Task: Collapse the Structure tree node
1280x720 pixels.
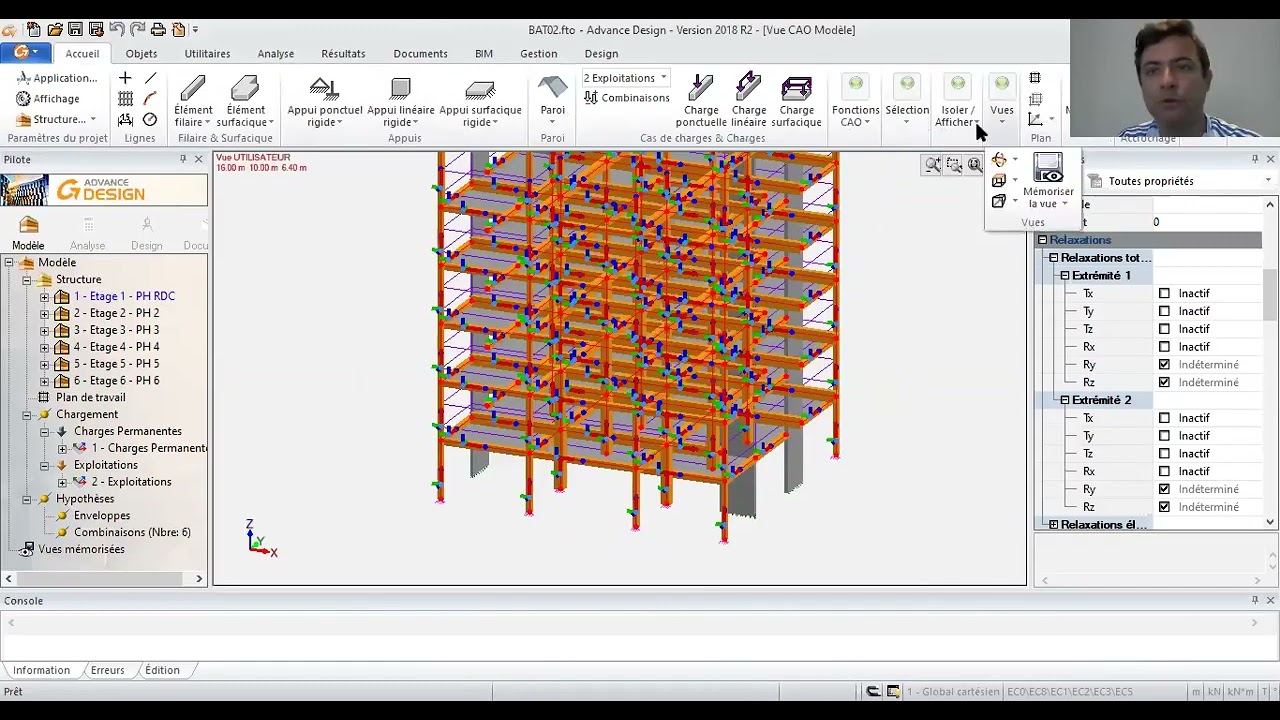Action: 27,280
